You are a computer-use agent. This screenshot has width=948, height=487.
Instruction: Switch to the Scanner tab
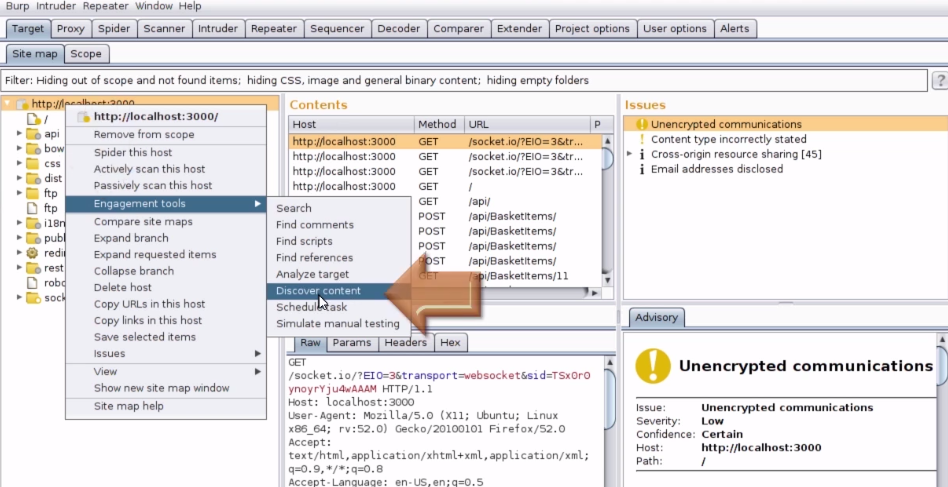click(x=164, y=28)
